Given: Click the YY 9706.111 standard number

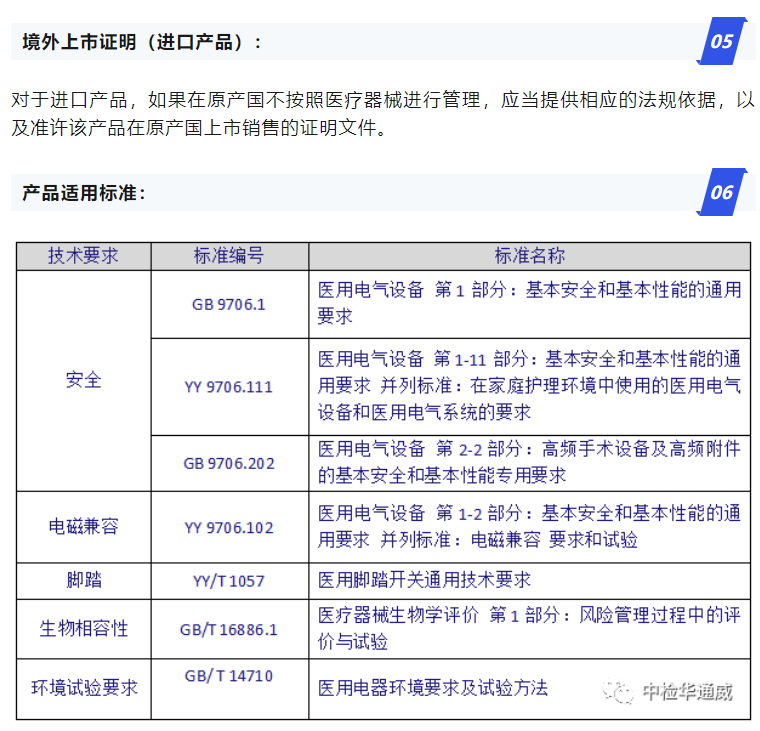Looking at the screenshot, I should coord(229,386).
